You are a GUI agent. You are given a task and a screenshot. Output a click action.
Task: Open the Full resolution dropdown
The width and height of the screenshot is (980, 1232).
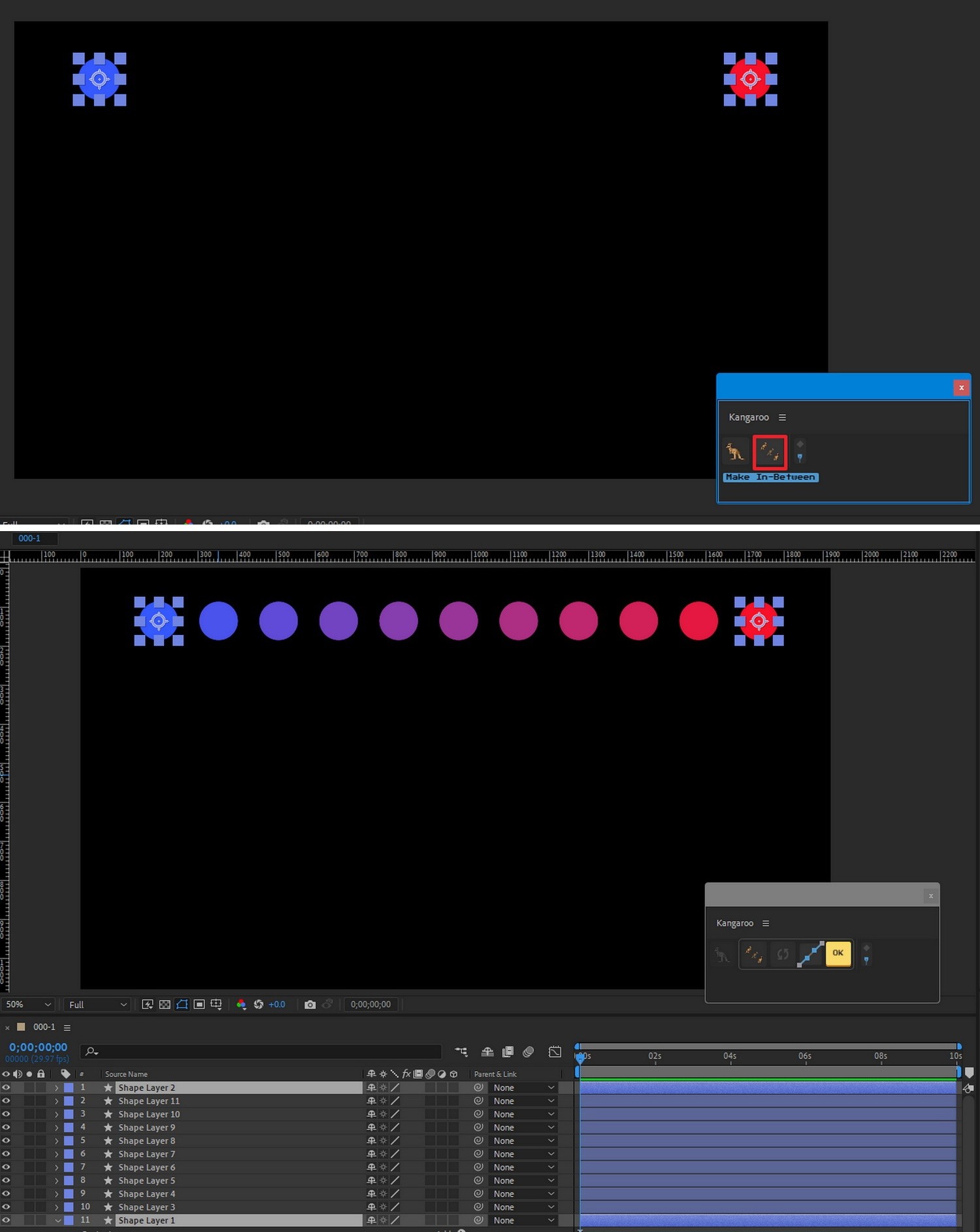click(98, 1004)
